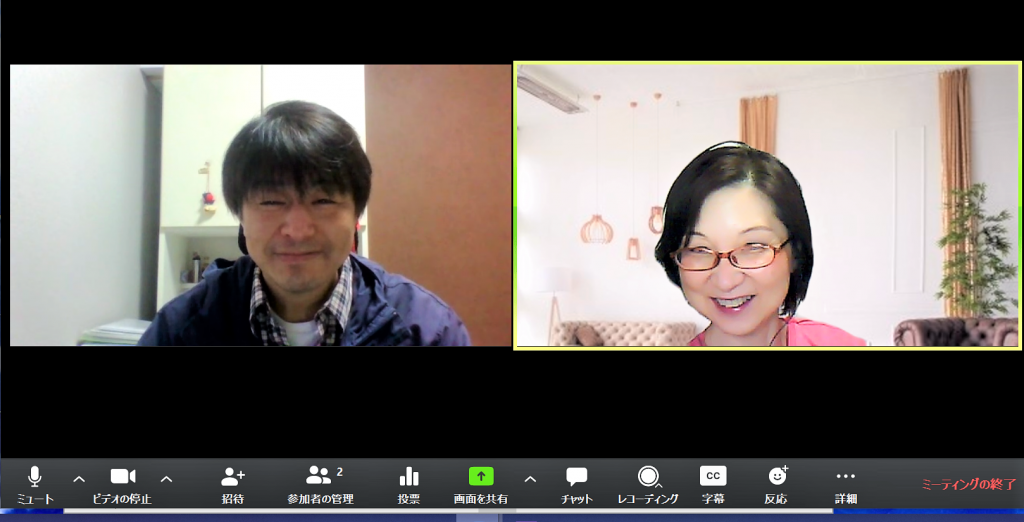Select the woman's highlighted video tile
The image size is (1024, 522).
point(768,206)
